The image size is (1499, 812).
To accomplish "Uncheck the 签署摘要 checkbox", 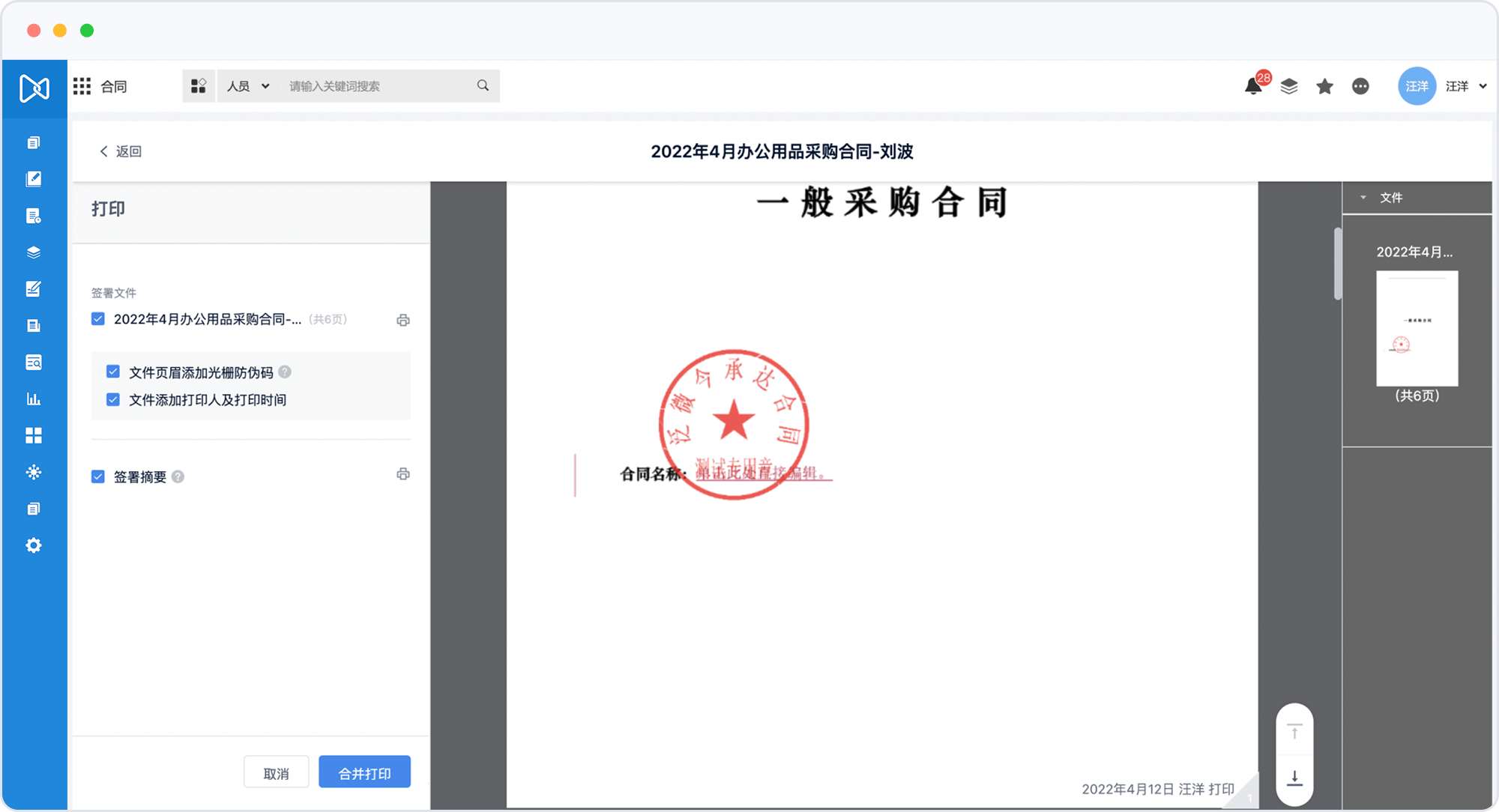I will tap(98, 476).
